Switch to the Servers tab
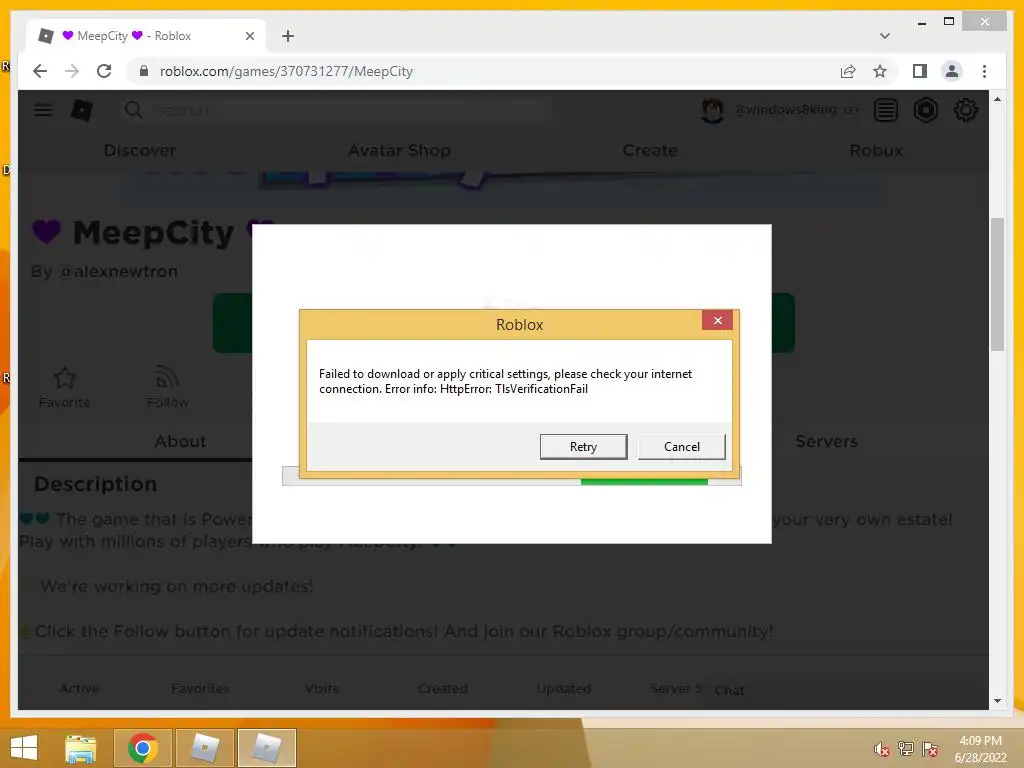The height and width of the screenshot is (768, 1024). point(826,441)
